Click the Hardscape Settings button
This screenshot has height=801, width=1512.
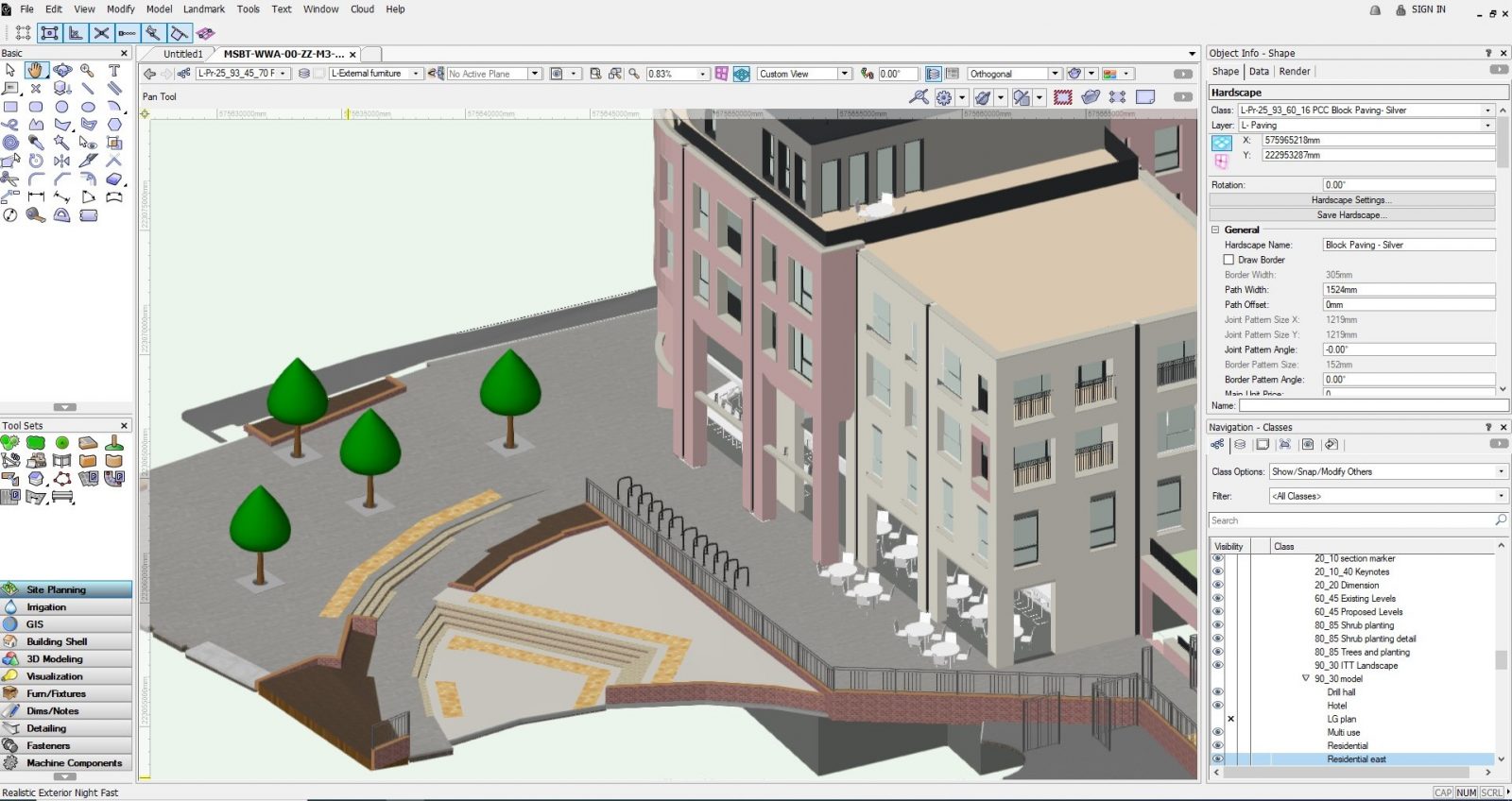1350,200
